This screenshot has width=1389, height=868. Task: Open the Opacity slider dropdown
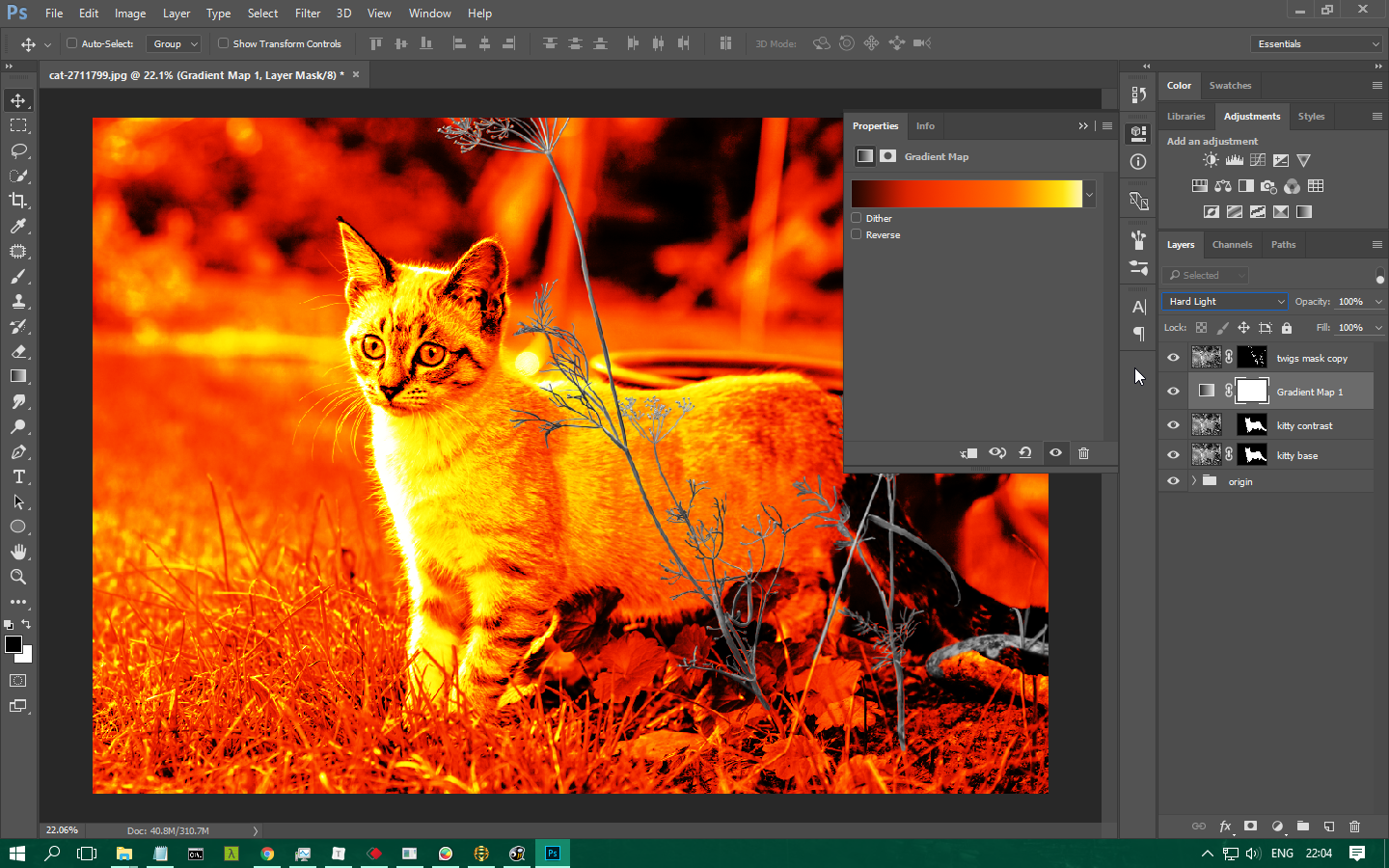point(1378,302)
